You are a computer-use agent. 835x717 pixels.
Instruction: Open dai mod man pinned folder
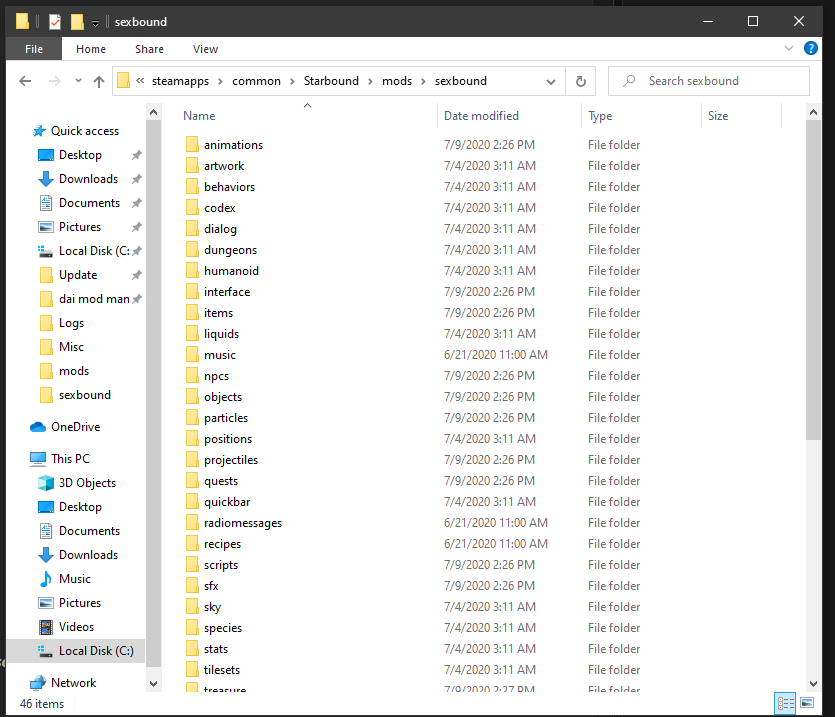pos(94,299)
